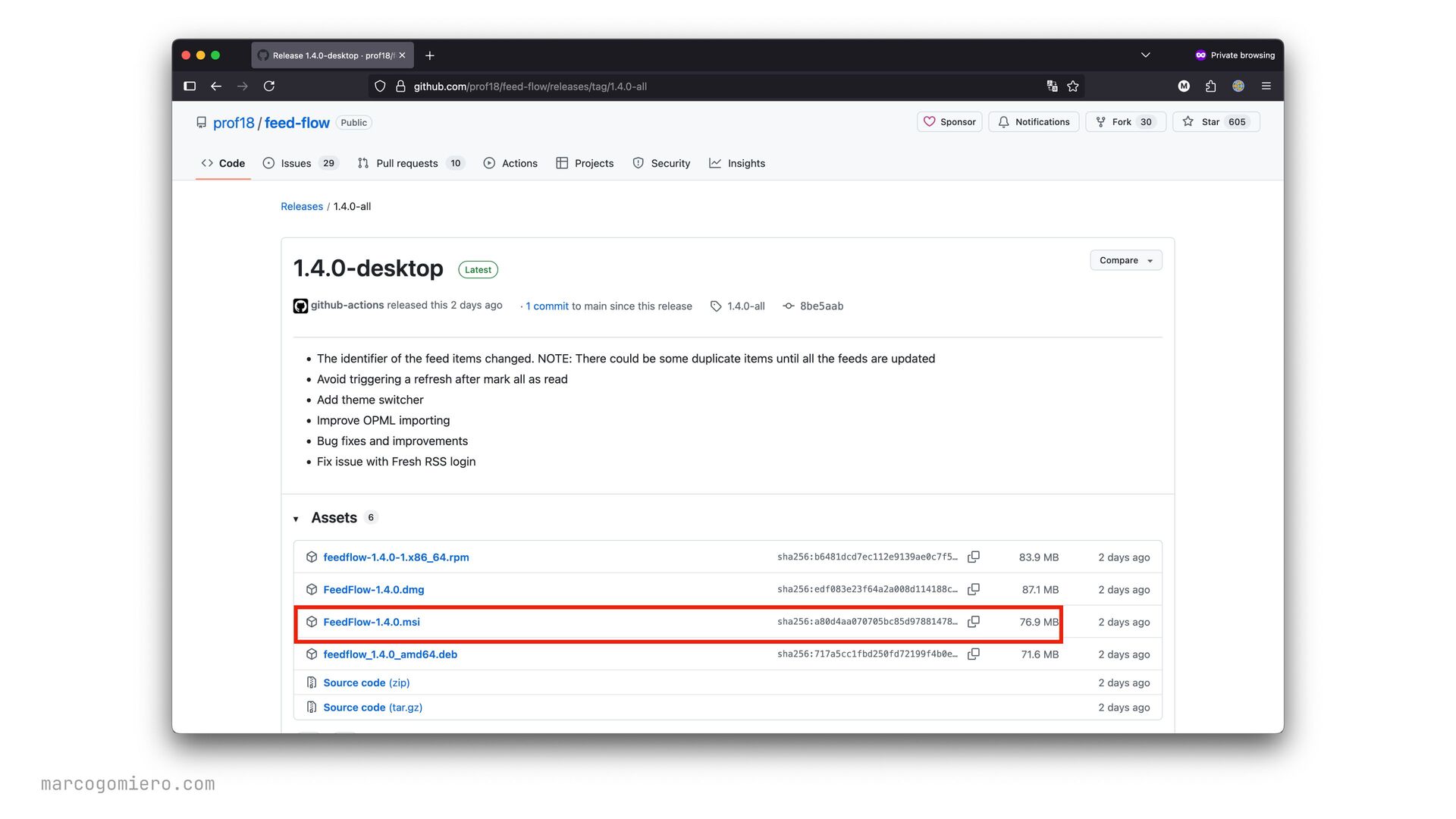Go back with the browser back arrow

coord(216,86)
